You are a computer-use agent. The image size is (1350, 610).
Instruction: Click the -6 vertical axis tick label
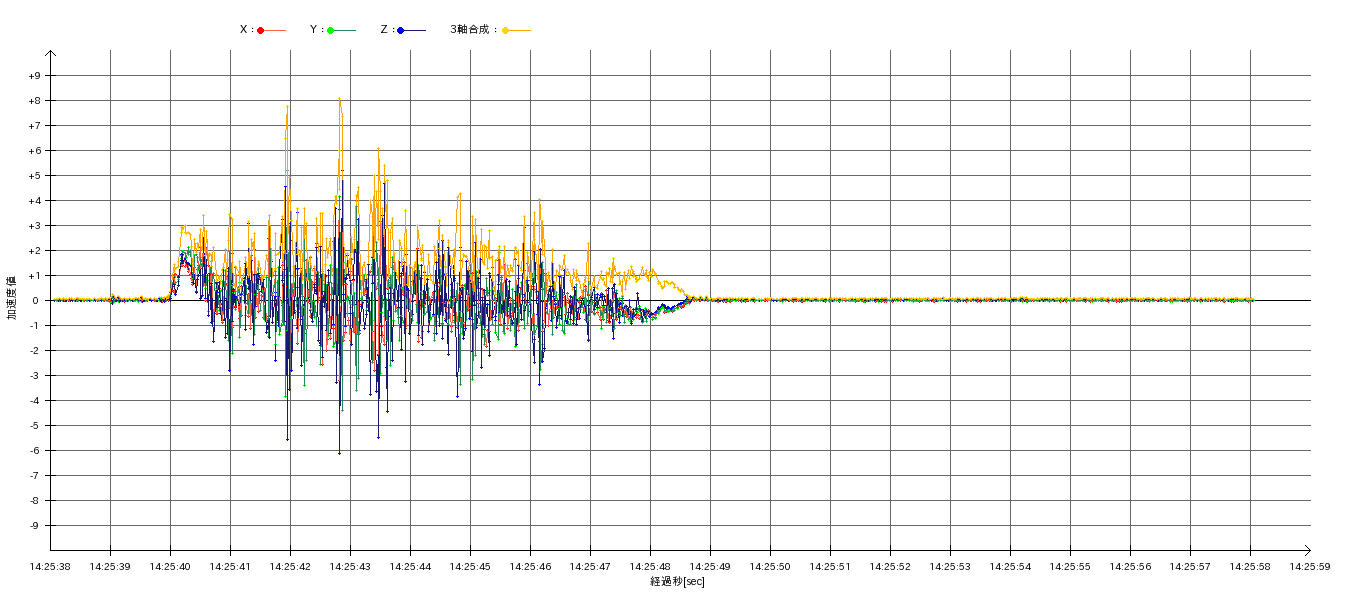(x=35, y=451)
